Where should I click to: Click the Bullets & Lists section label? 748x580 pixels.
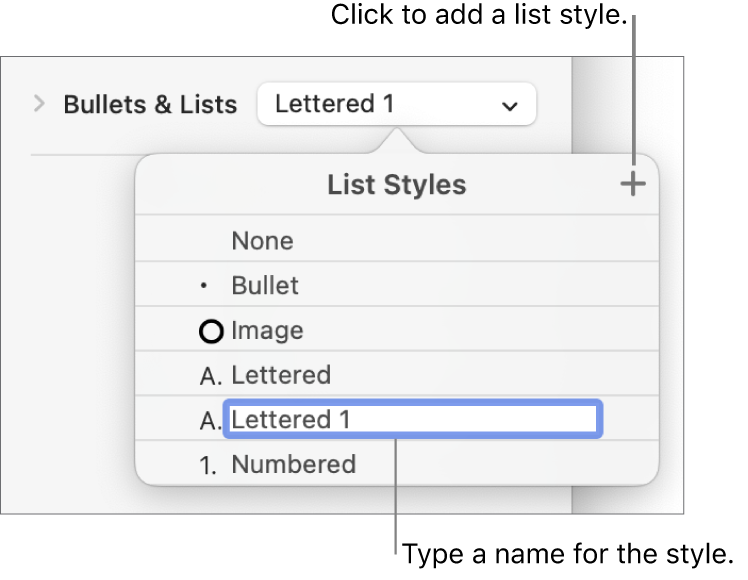(150, 104)
